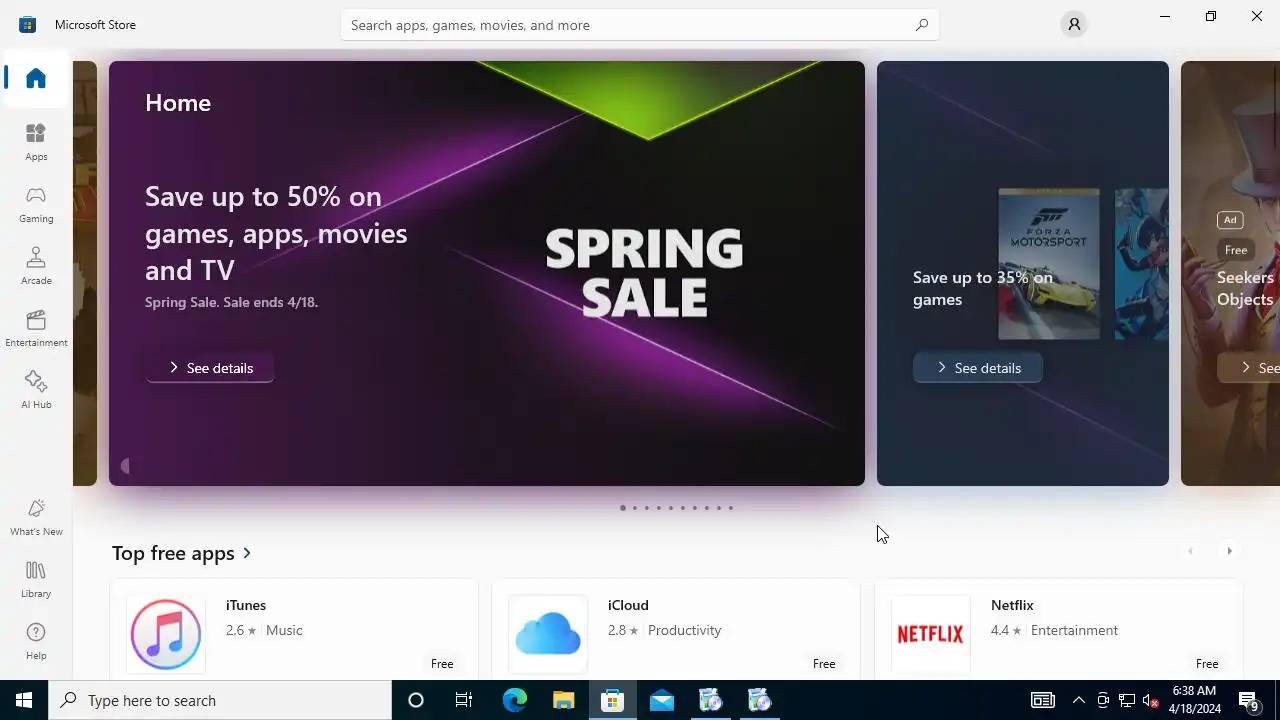Image resolution: width=1280 pixels, height=720 pixels.
Task: Click the user profile account icon
Action: pos(1074,24)
